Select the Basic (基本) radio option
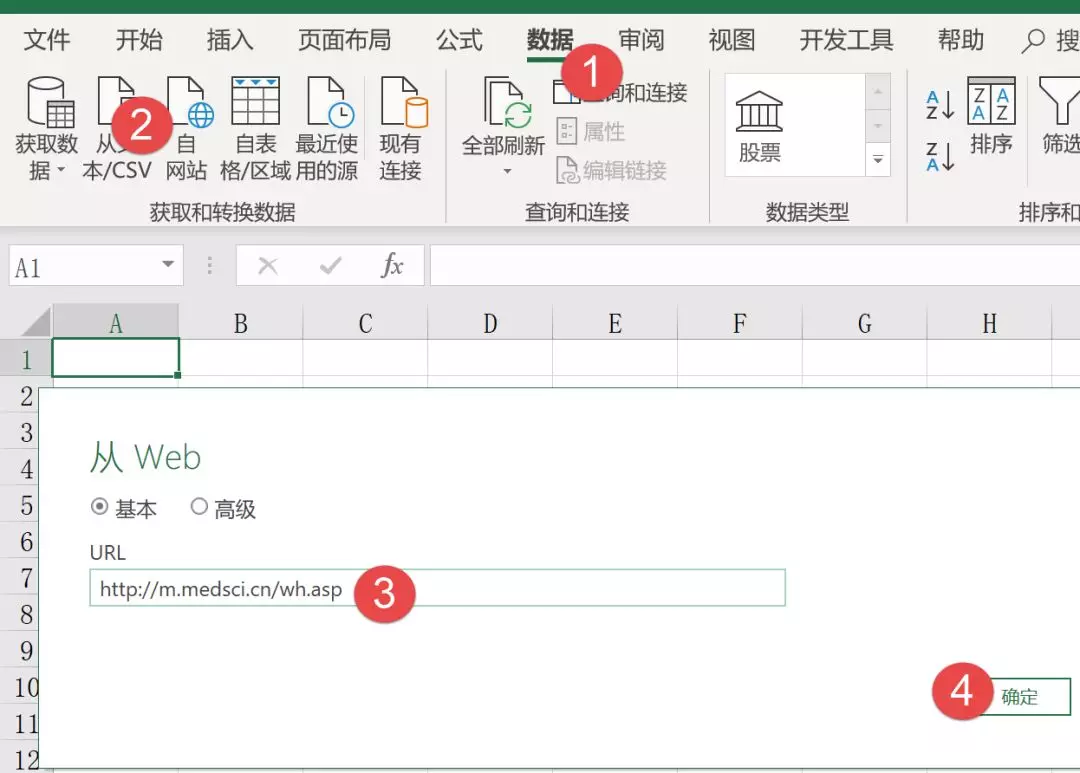Image resolution: width=1080 pixels, height=773 pixels. click(x=99, y=506)
